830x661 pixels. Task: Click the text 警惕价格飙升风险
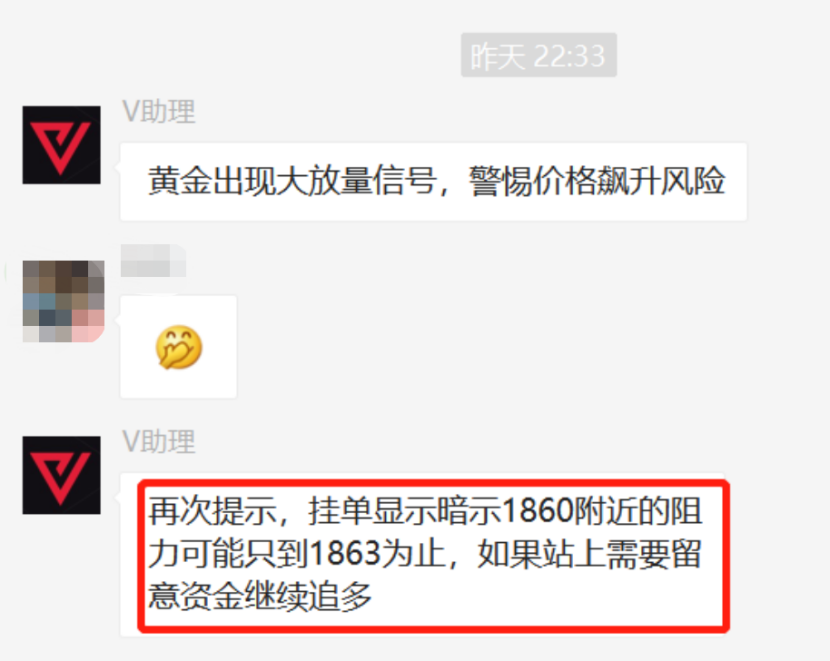597,182
